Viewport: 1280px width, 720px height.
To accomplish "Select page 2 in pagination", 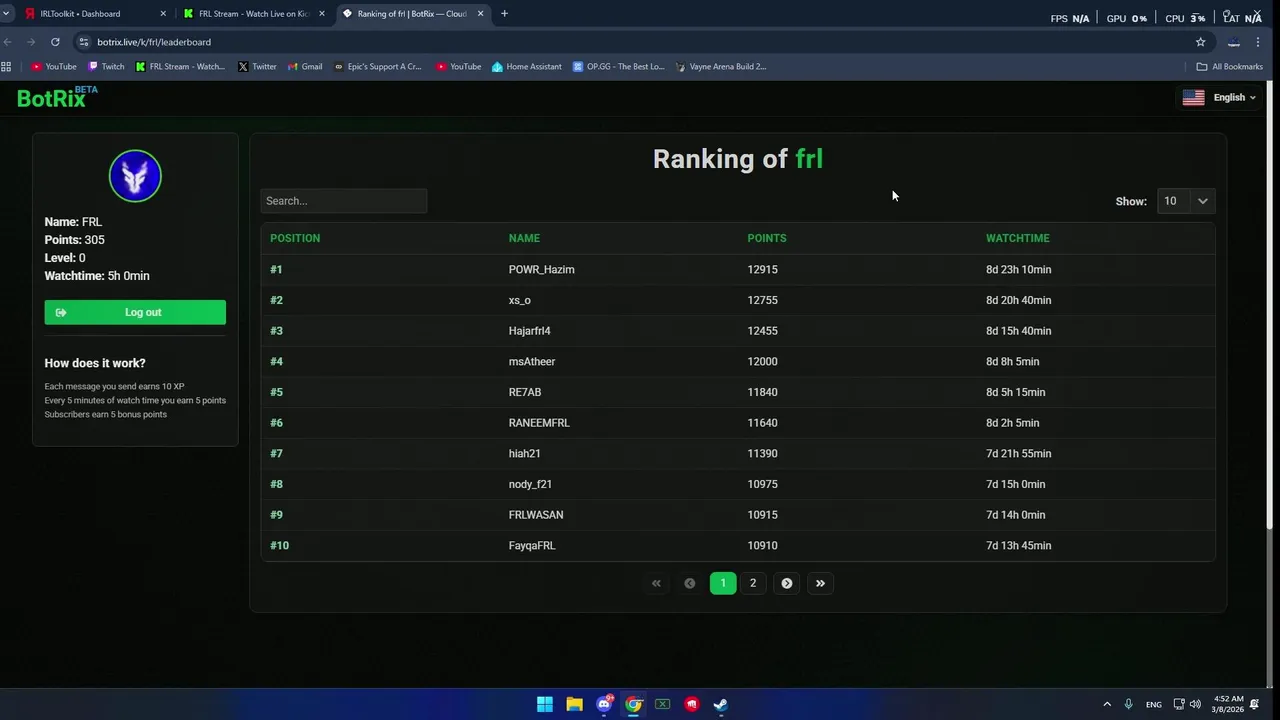I will (753, 583).
